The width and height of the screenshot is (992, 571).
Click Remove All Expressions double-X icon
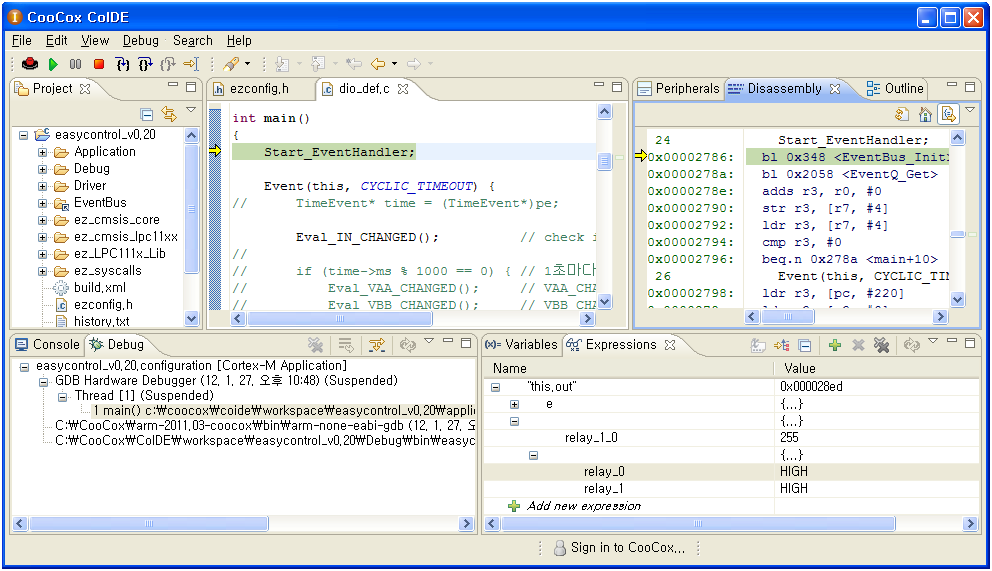point(881,345)
